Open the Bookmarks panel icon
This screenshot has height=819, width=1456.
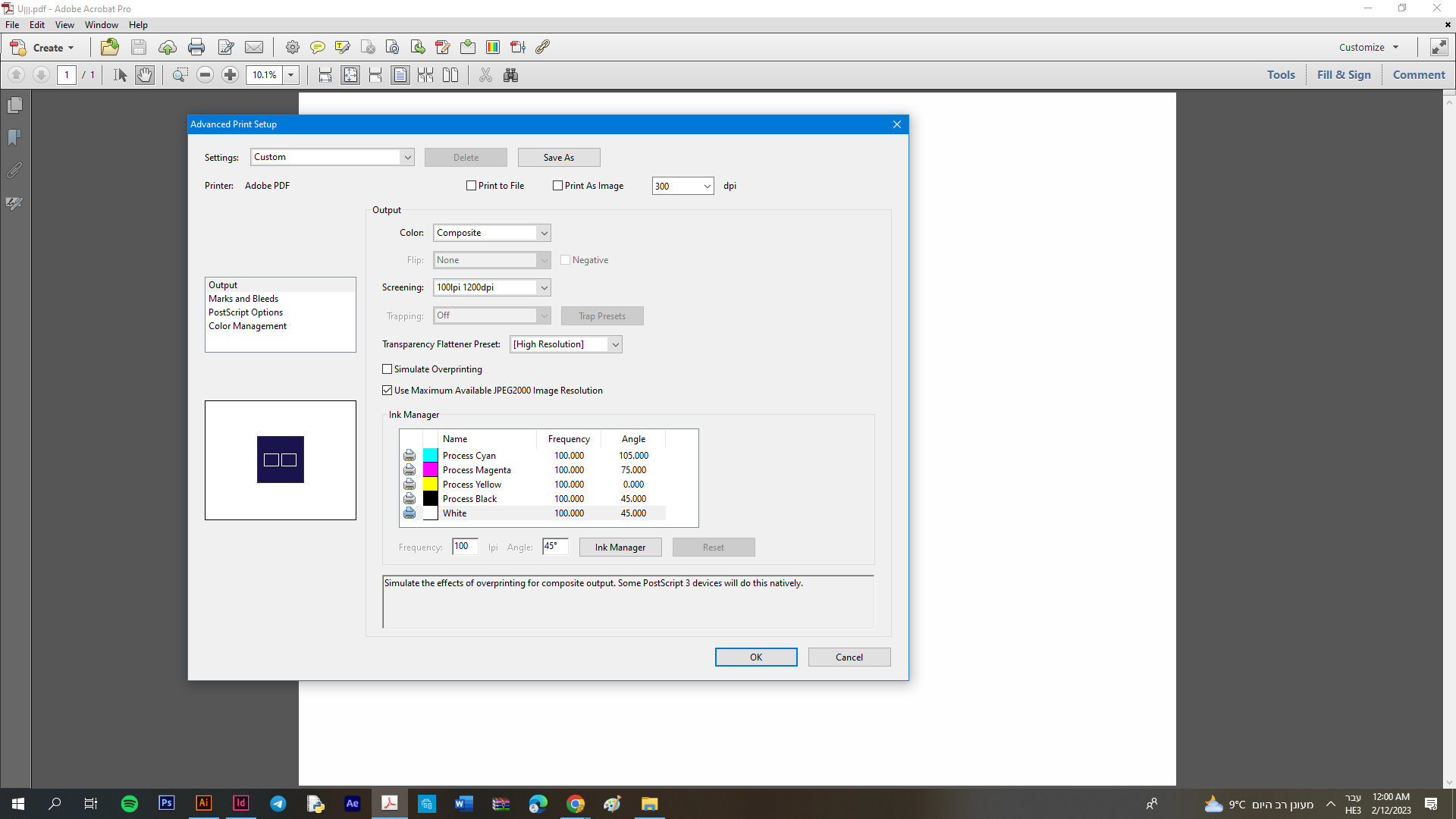pos(14,138)
